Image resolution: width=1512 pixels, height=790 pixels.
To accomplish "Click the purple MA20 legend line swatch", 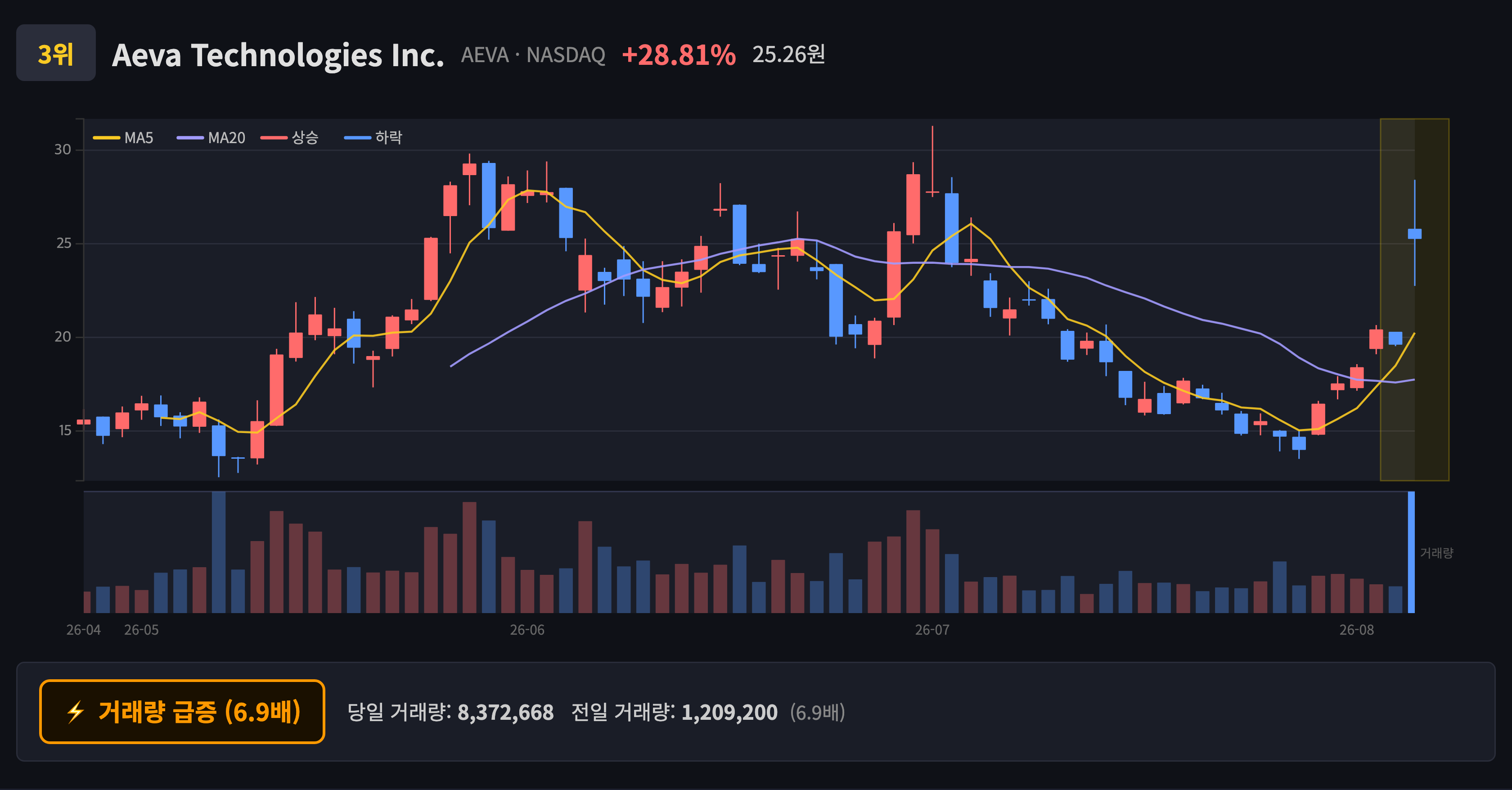I will click(x=190, y=138).
